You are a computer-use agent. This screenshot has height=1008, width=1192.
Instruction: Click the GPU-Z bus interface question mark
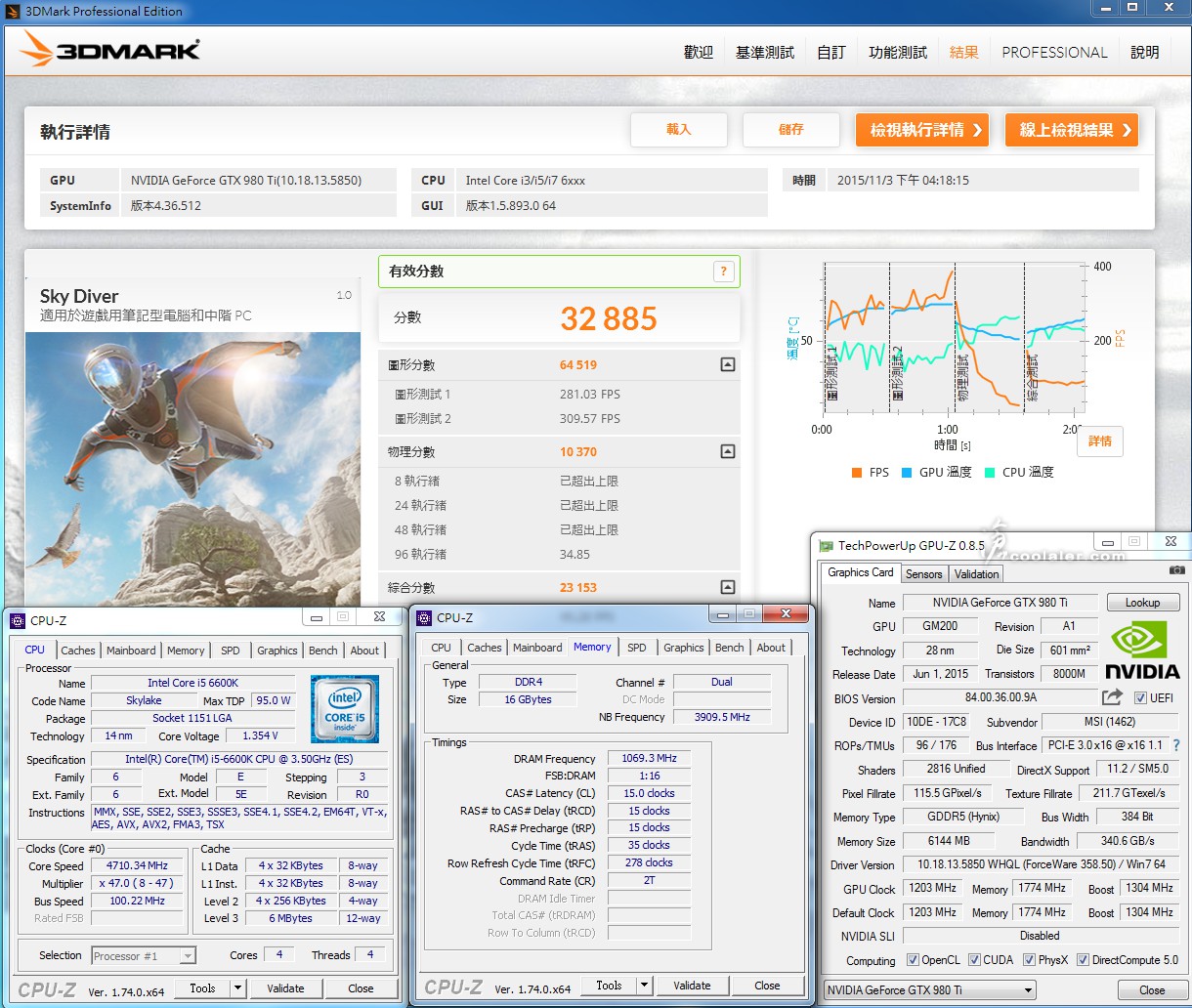click(1176, 745)
